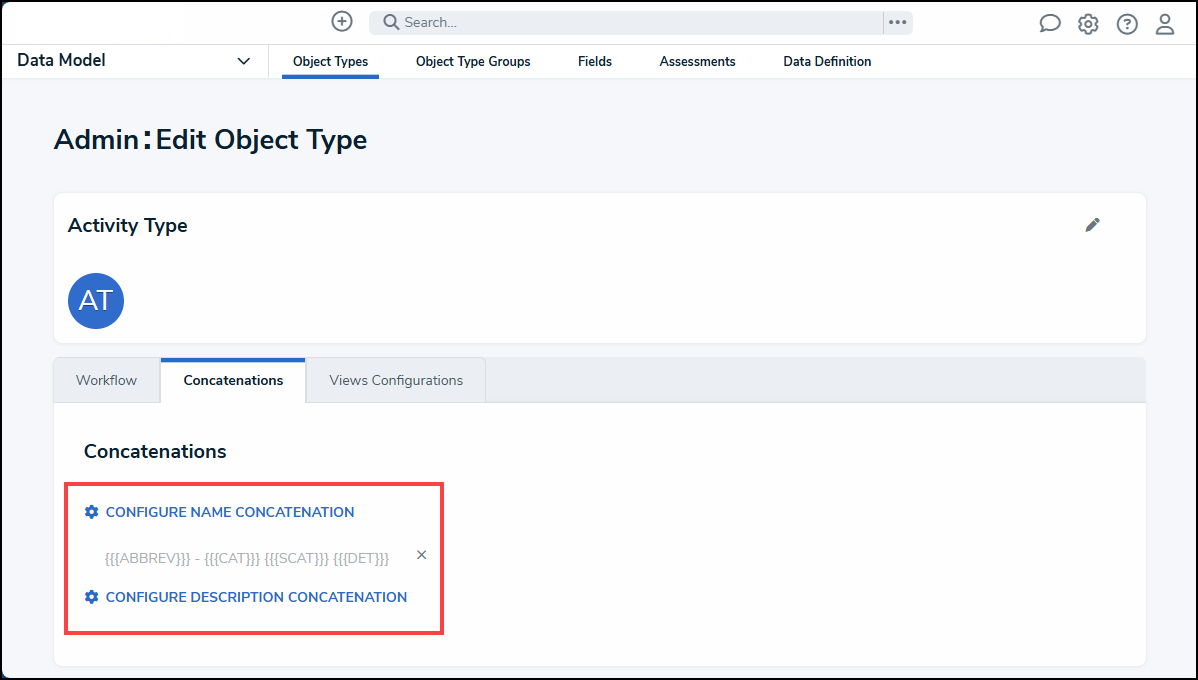Click the Configure Description Concatenation link

pos(256,597)
